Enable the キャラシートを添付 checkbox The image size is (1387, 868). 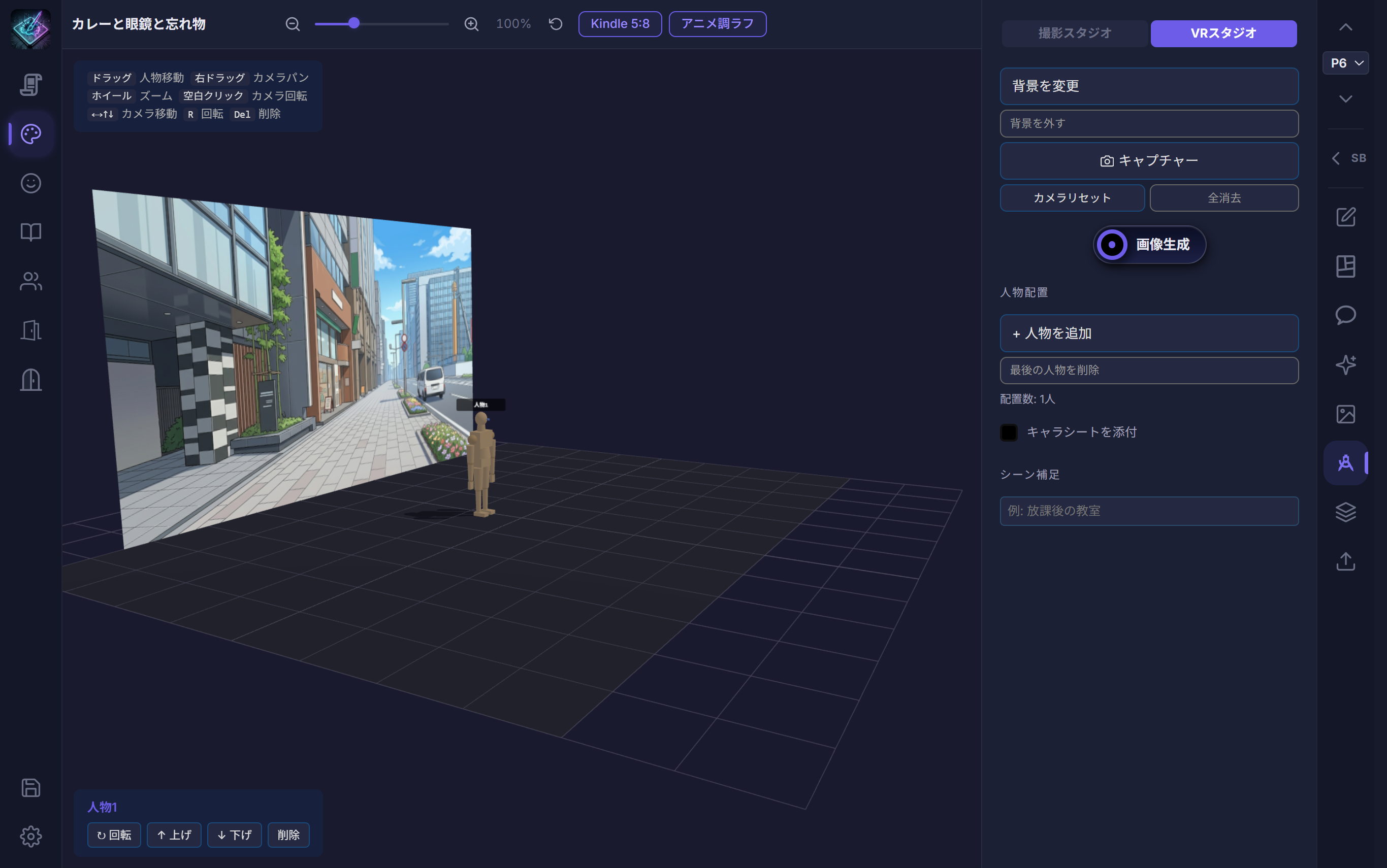[x=1009, y=431]
